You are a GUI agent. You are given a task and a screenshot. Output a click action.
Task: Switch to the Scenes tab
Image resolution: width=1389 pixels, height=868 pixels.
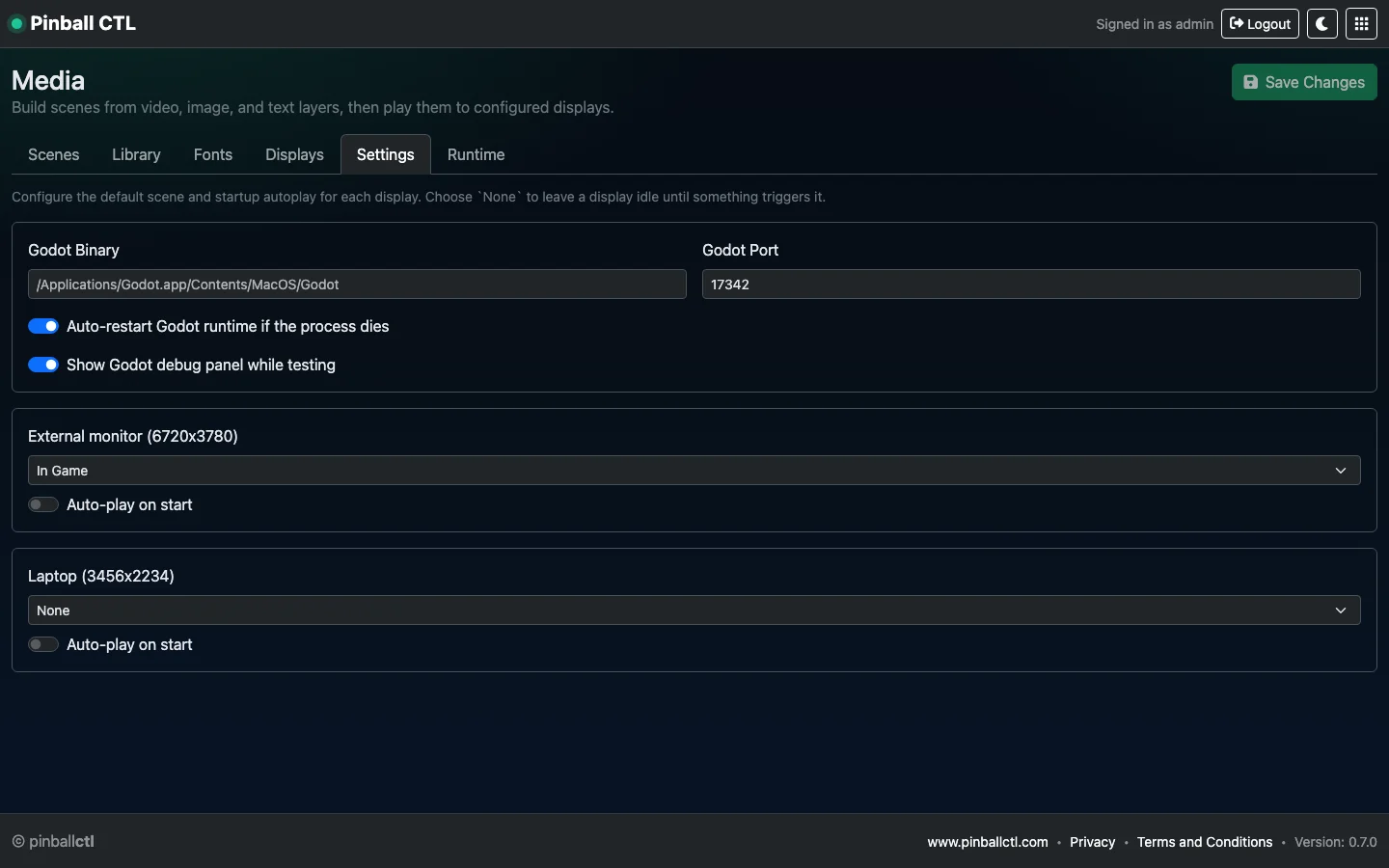53,154
